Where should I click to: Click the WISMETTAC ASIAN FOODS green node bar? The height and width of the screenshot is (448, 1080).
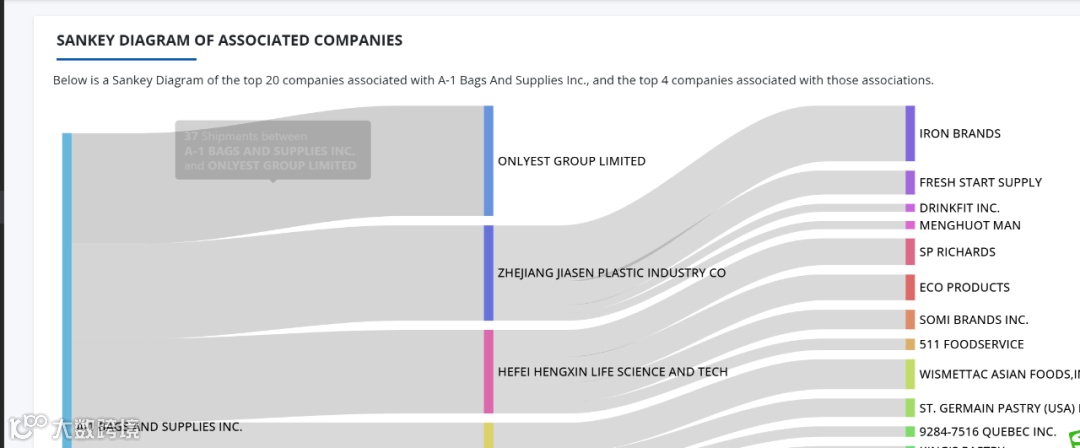pyautogui.click(x=910, y=374)
